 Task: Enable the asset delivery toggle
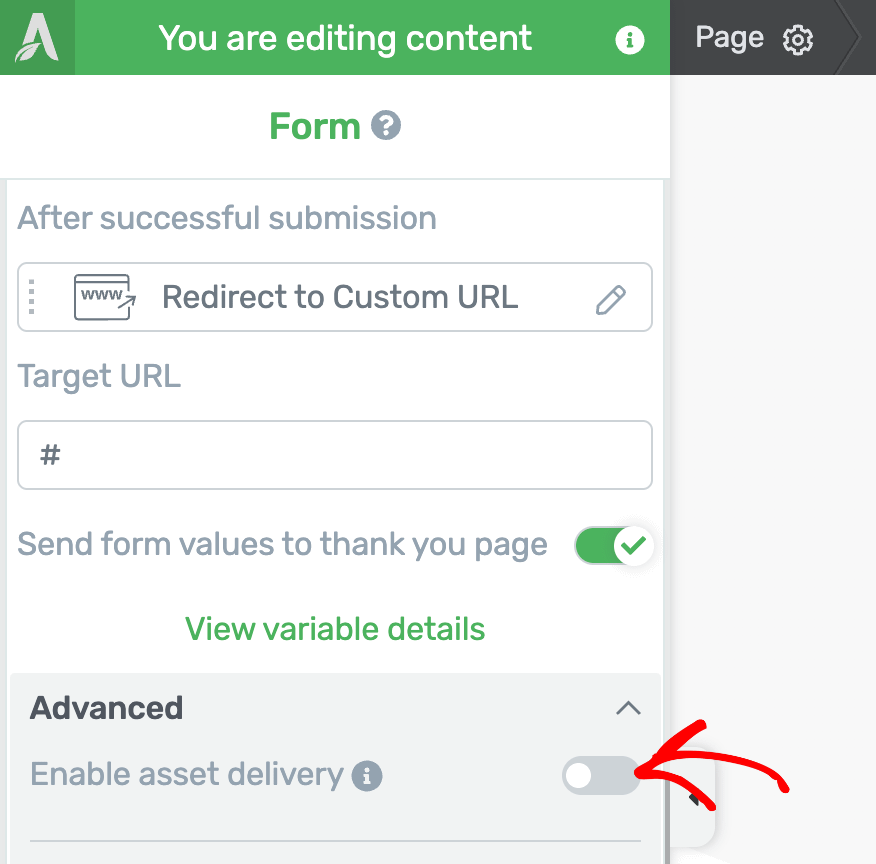[600, 775]
